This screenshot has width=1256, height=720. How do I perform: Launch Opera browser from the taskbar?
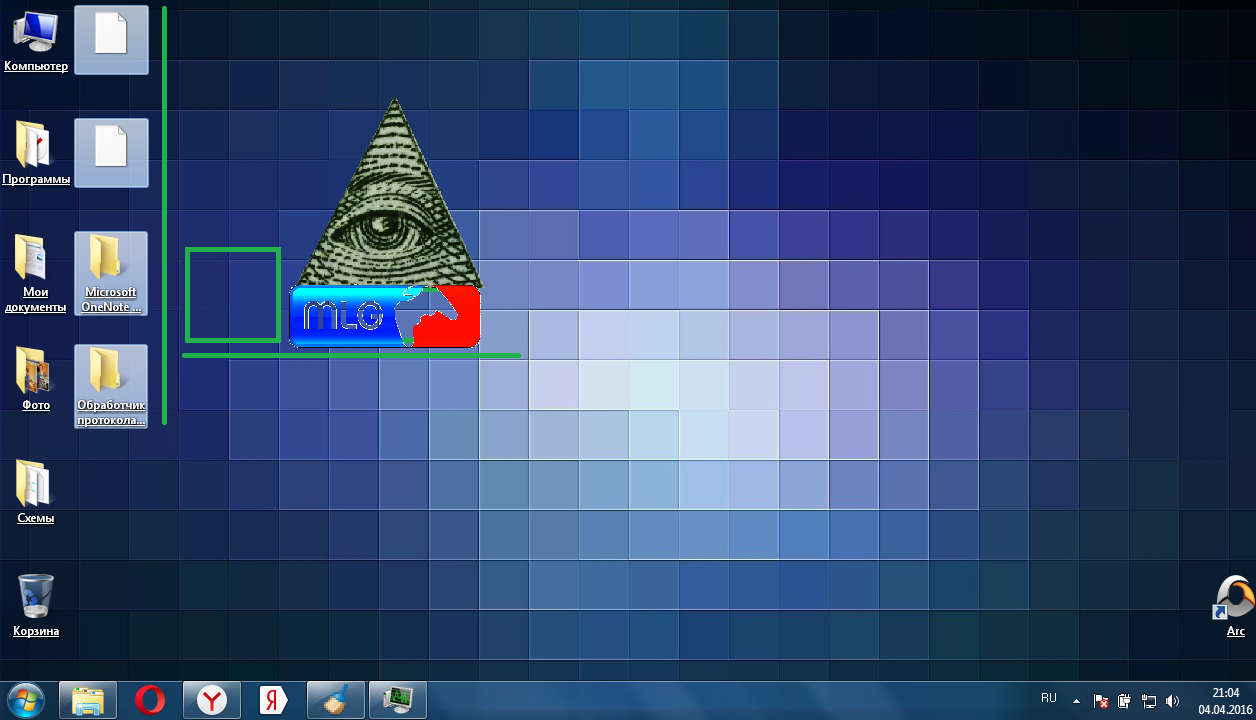click(150, 700)
